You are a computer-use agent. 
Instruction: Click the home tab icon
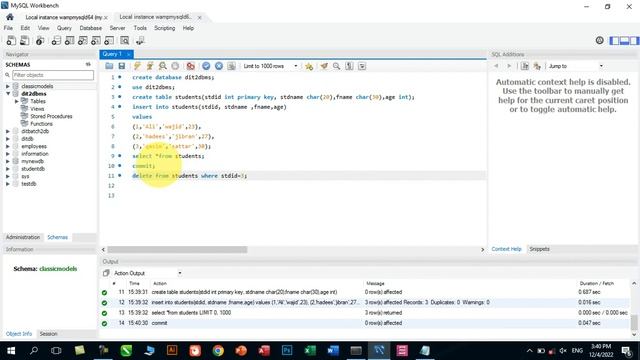click(x=10, y=17)
